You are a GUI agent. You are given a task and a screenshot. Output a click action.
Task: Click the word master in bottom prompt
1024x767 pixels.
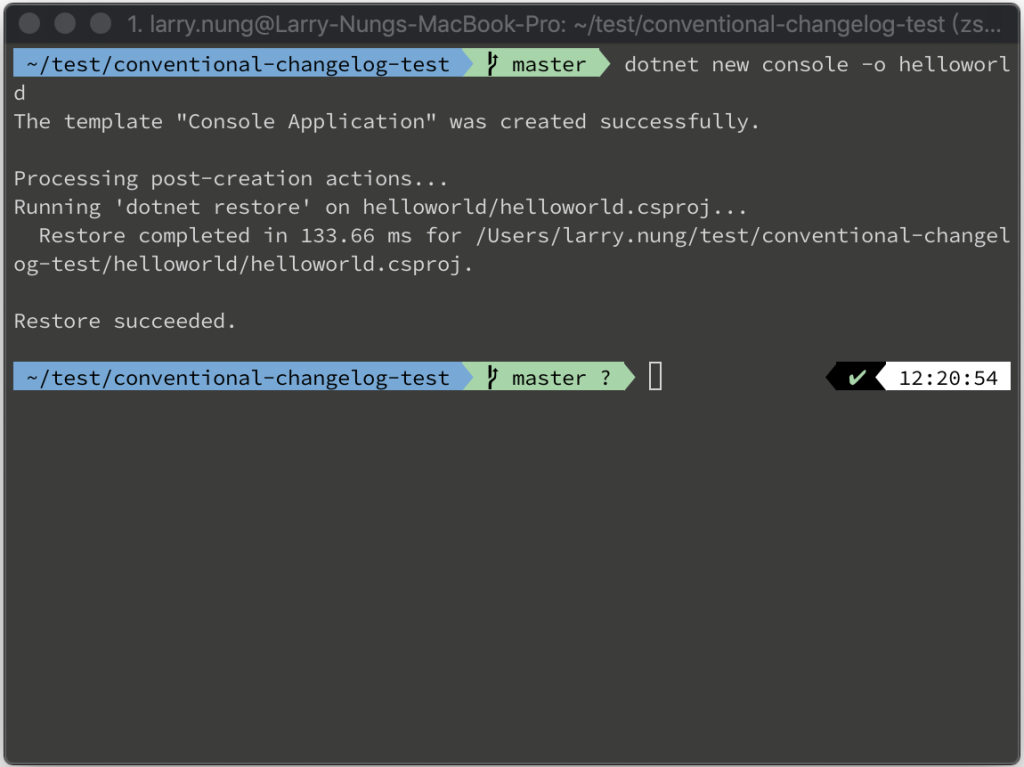pyautogui.click(x=549, y=378)
